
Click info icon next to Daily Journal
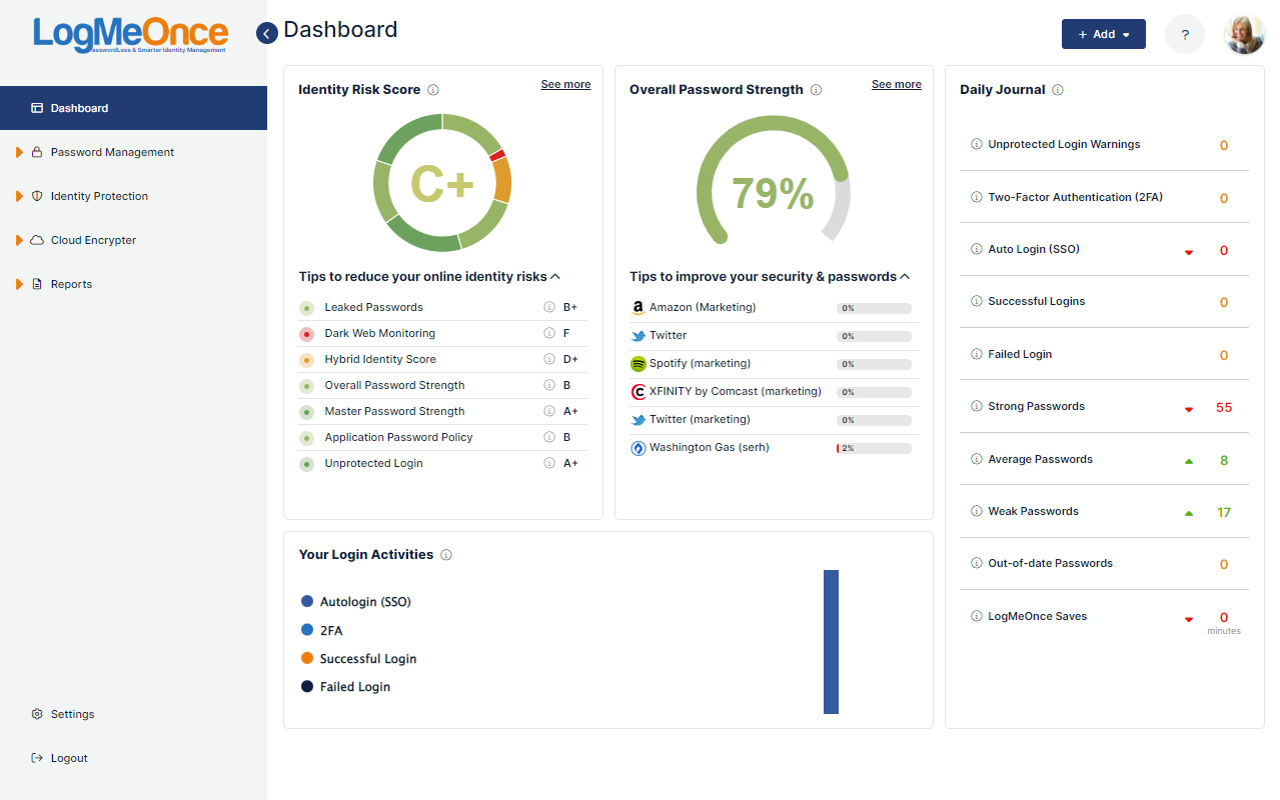[x=1058, y=90]
